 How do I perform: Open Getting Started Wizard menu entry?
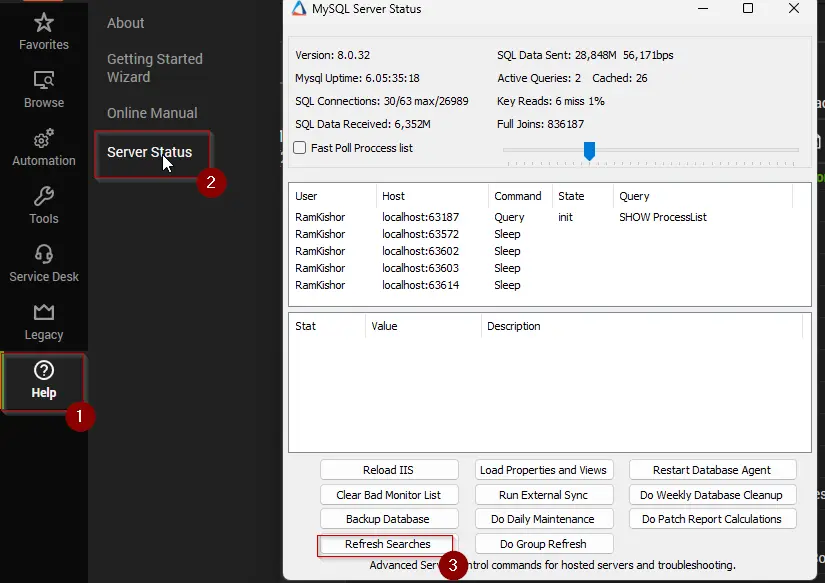(x=155, y=68)
